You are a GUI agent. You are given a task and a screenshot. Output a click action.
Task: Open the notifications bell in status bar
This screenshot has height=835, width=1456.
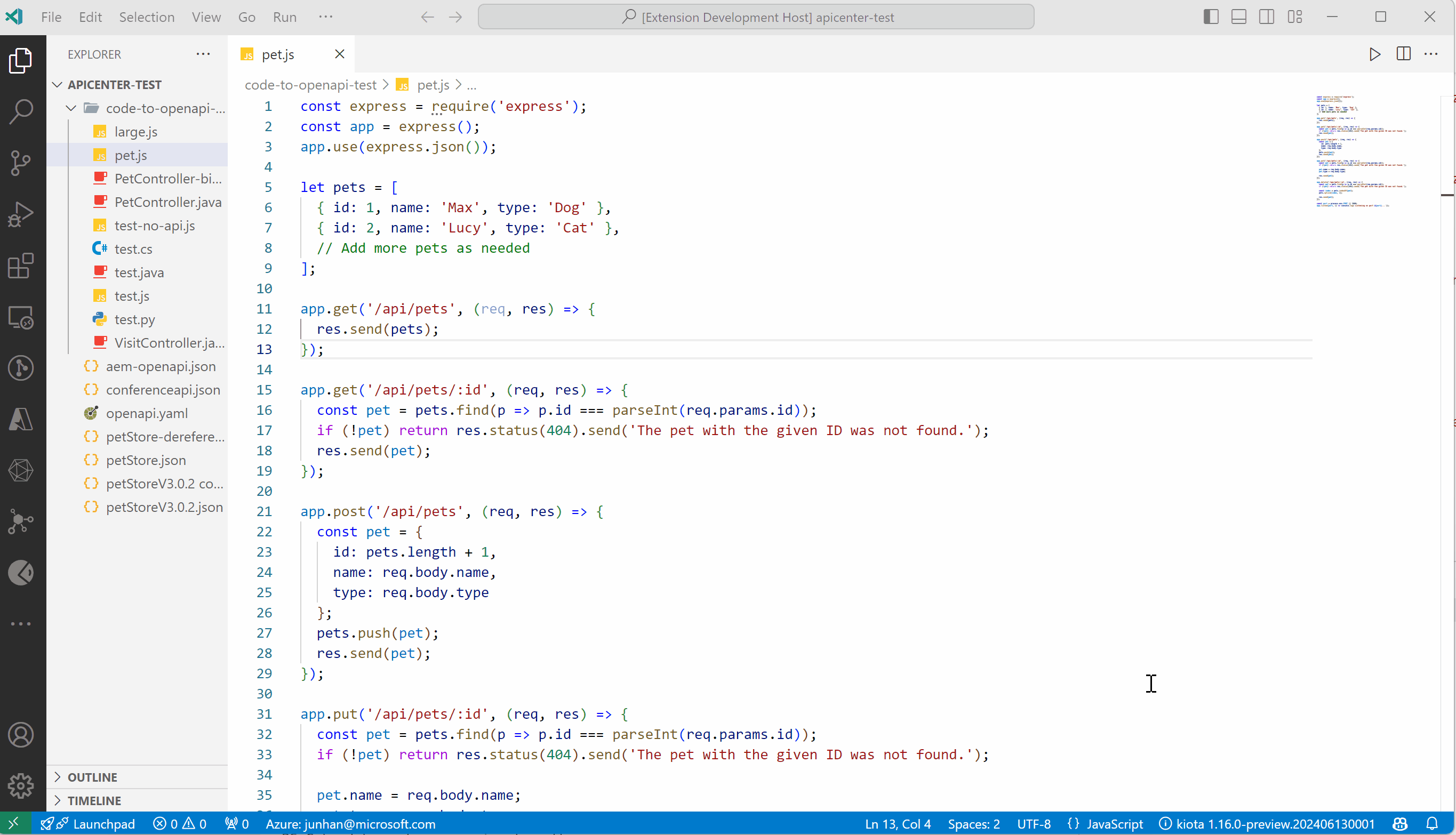(x=1431, y=823)
